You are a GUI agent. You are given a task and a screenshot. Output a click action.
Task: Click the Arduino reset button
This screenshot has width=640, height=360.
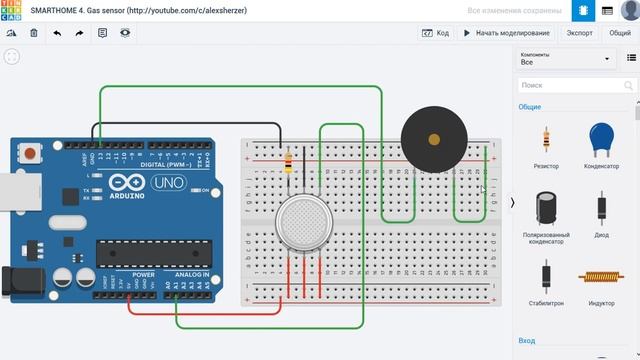tap(30, 153)
